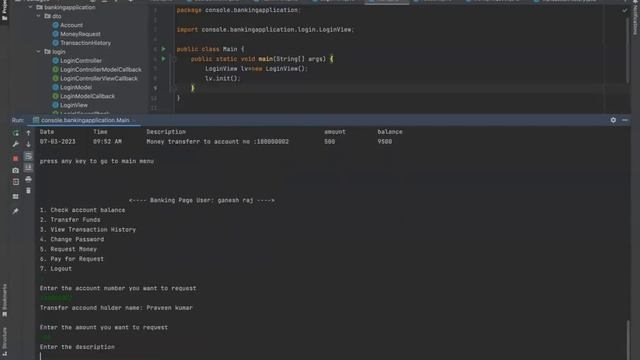The image size is (640, 360).
Task: Click the console scrollbar thumb
Action: click(628, 340)
